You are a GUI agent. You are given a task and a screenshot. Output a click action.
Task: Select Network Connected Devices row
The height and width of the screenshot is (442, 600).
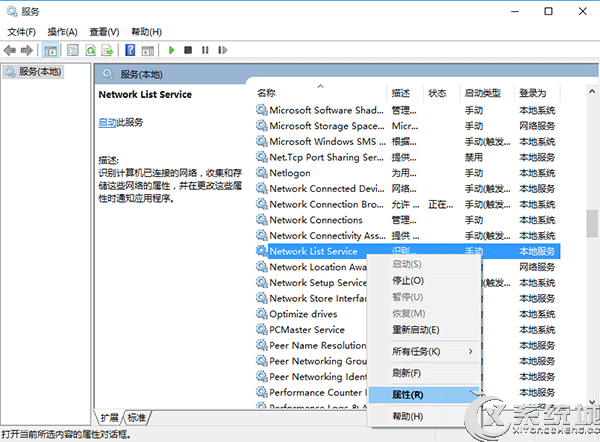pos(407,188)
